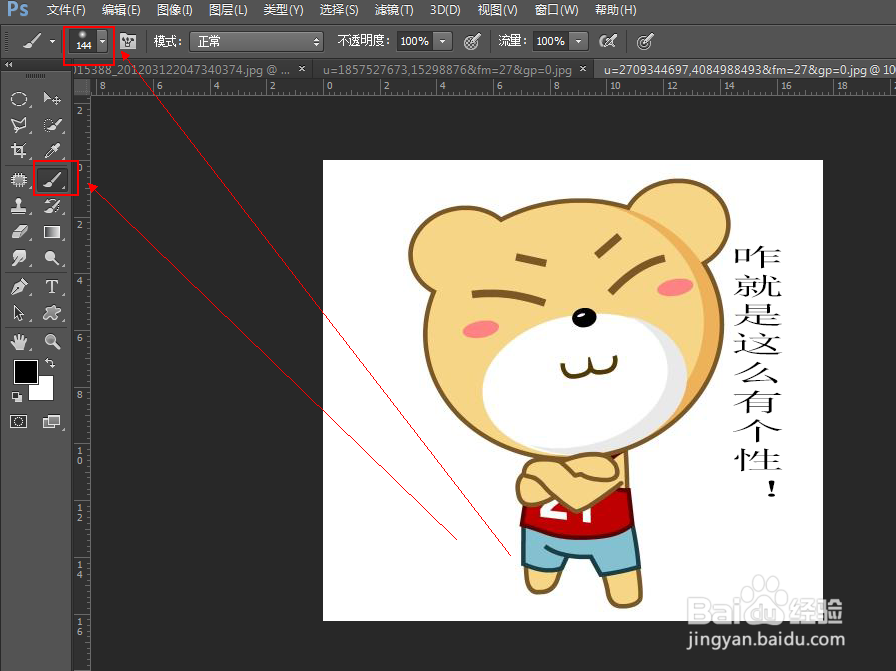Open the flow slider dropdown arrow
The image size is (896, 671).
pyautogui.click(x=579, y=41)
